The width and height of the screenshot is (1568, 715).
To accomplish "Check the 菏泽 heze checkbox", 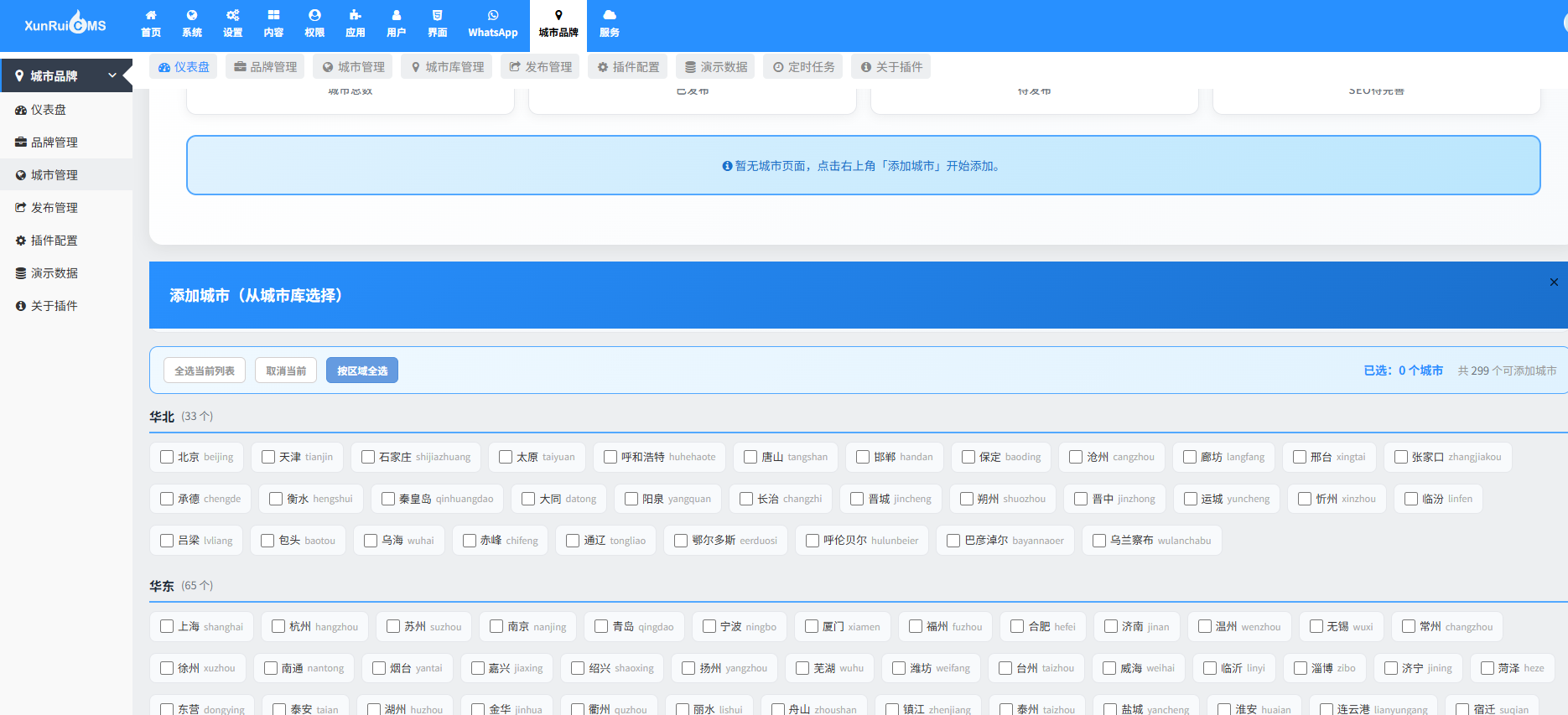I will pos(1488,668).
